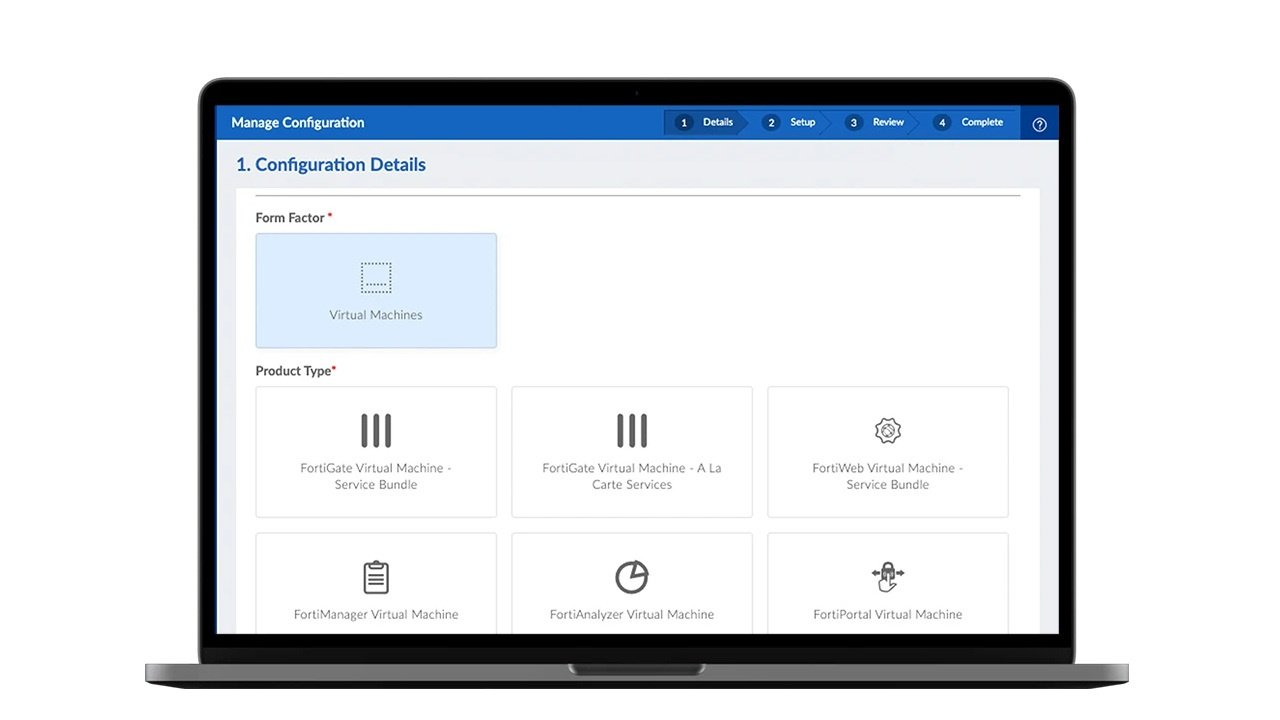1280x720 pixels.
Task: Pick the FortiPortal Virtual Machine label
Action: (888, 614)
